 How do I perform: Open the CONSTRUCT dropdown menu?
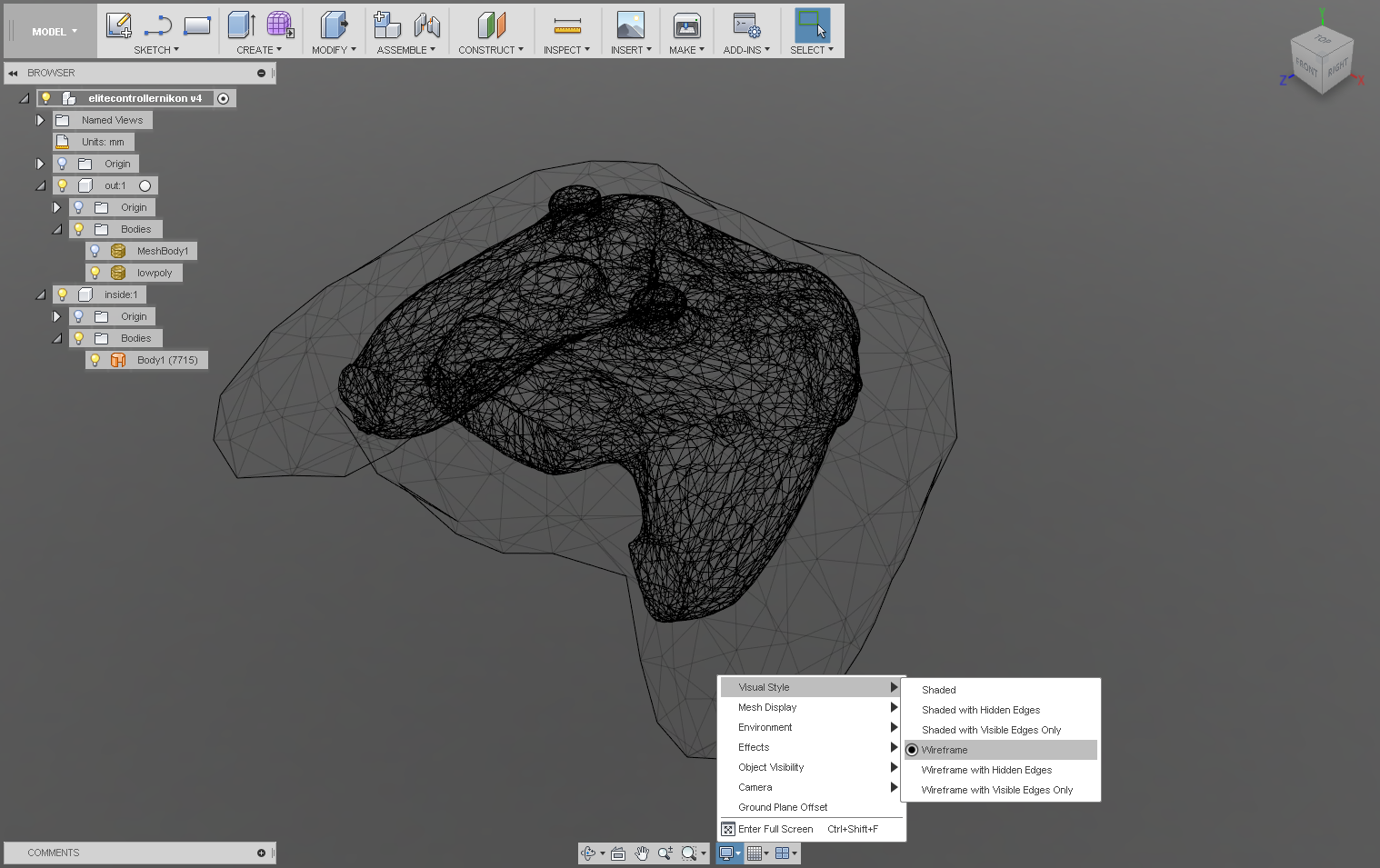(x=491, y=50)
